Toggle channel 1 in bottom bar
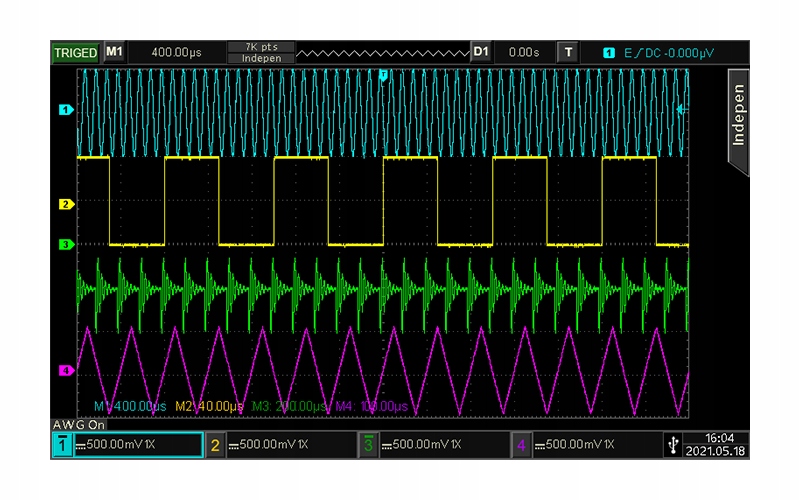This screenshot has height=500, width=800. coord(62,445)
